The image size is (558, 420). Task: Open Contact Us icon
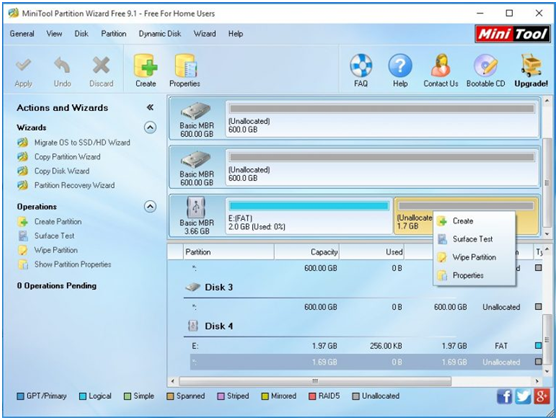point(441,65)
